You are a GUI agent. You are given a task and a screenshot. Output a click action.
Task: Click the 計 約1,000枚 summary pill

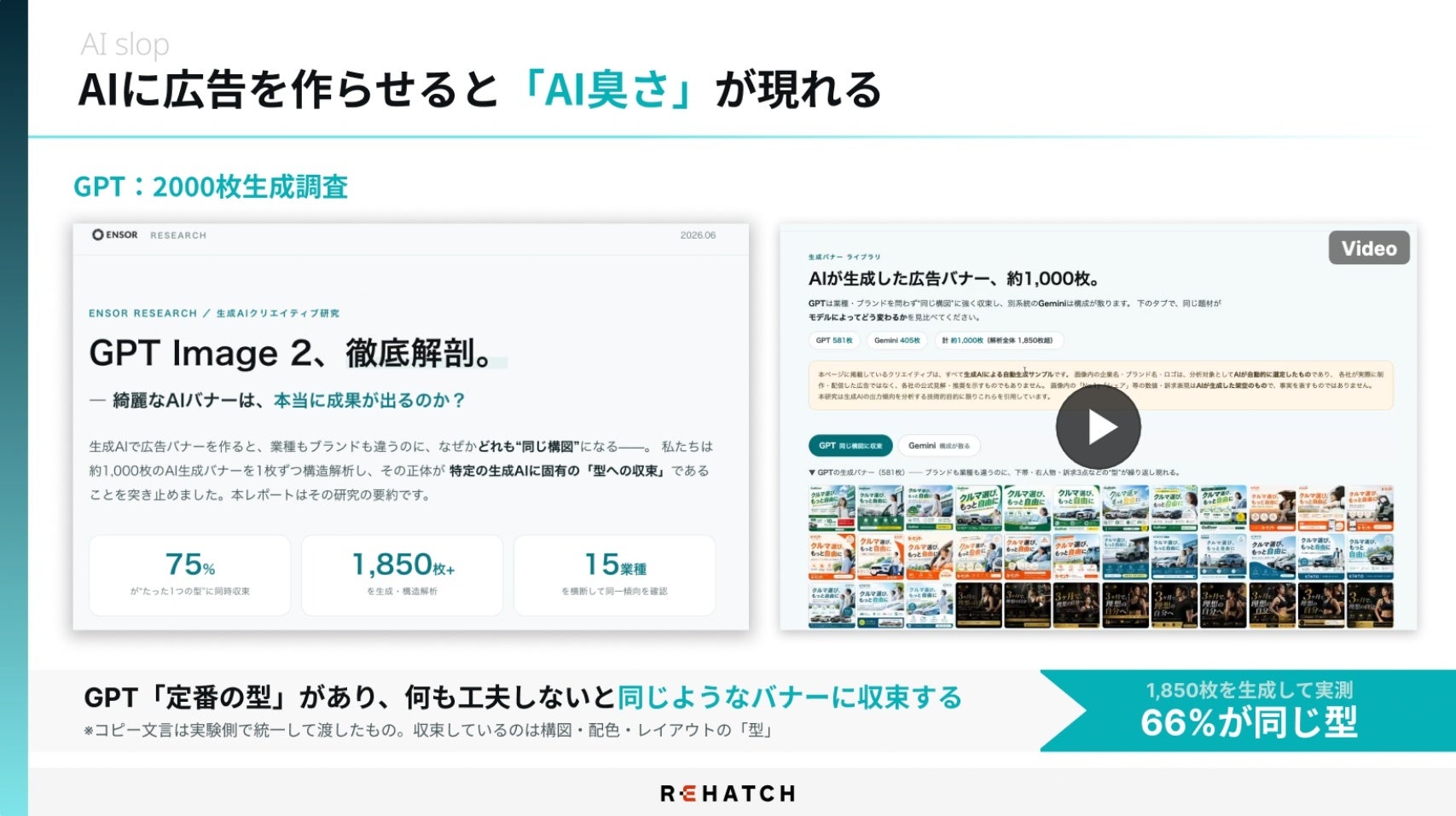(x=998, y=340)
